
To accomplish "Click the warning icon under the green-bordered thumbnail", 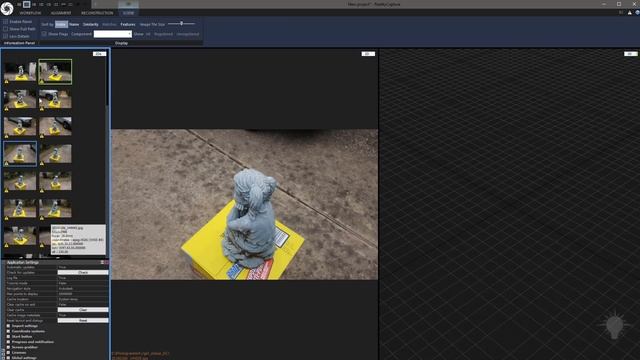I will (42, 82).
